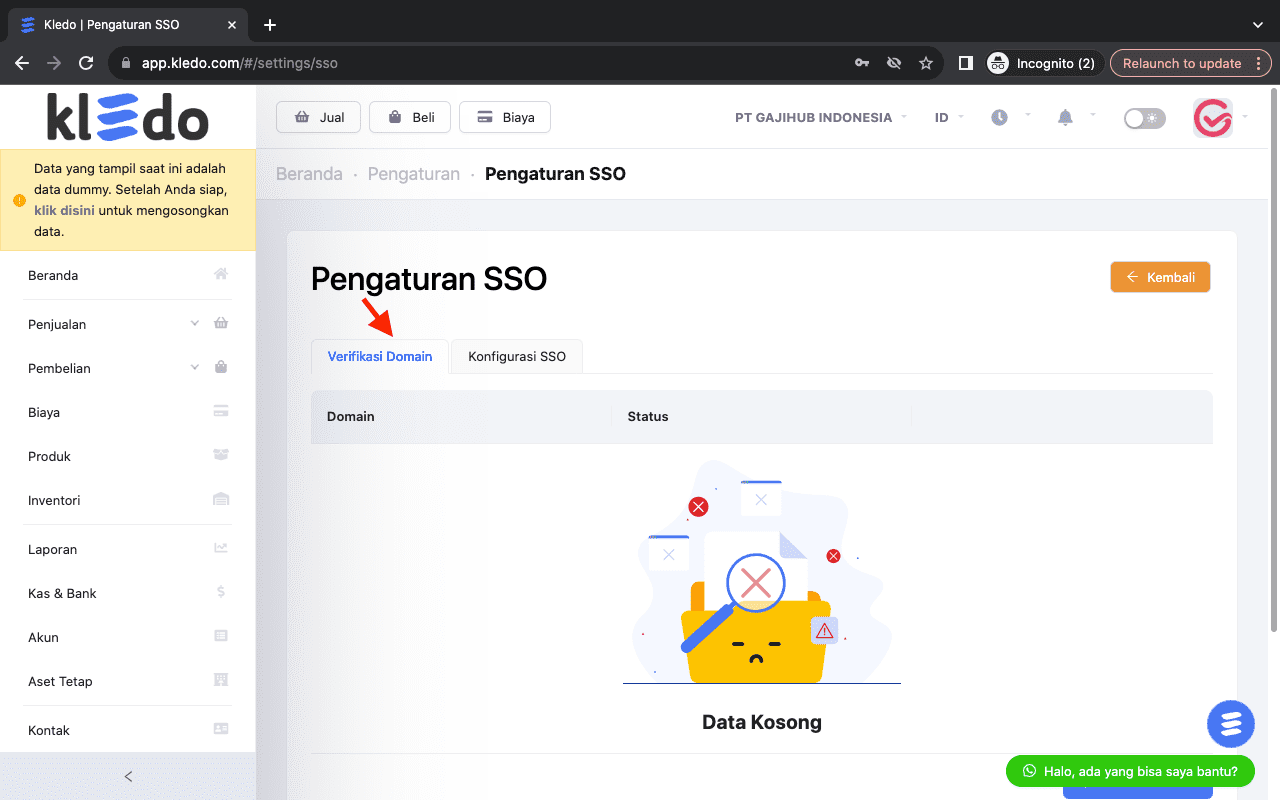Click the Kembali button
1280x800 pixels.
[1160, 277]
